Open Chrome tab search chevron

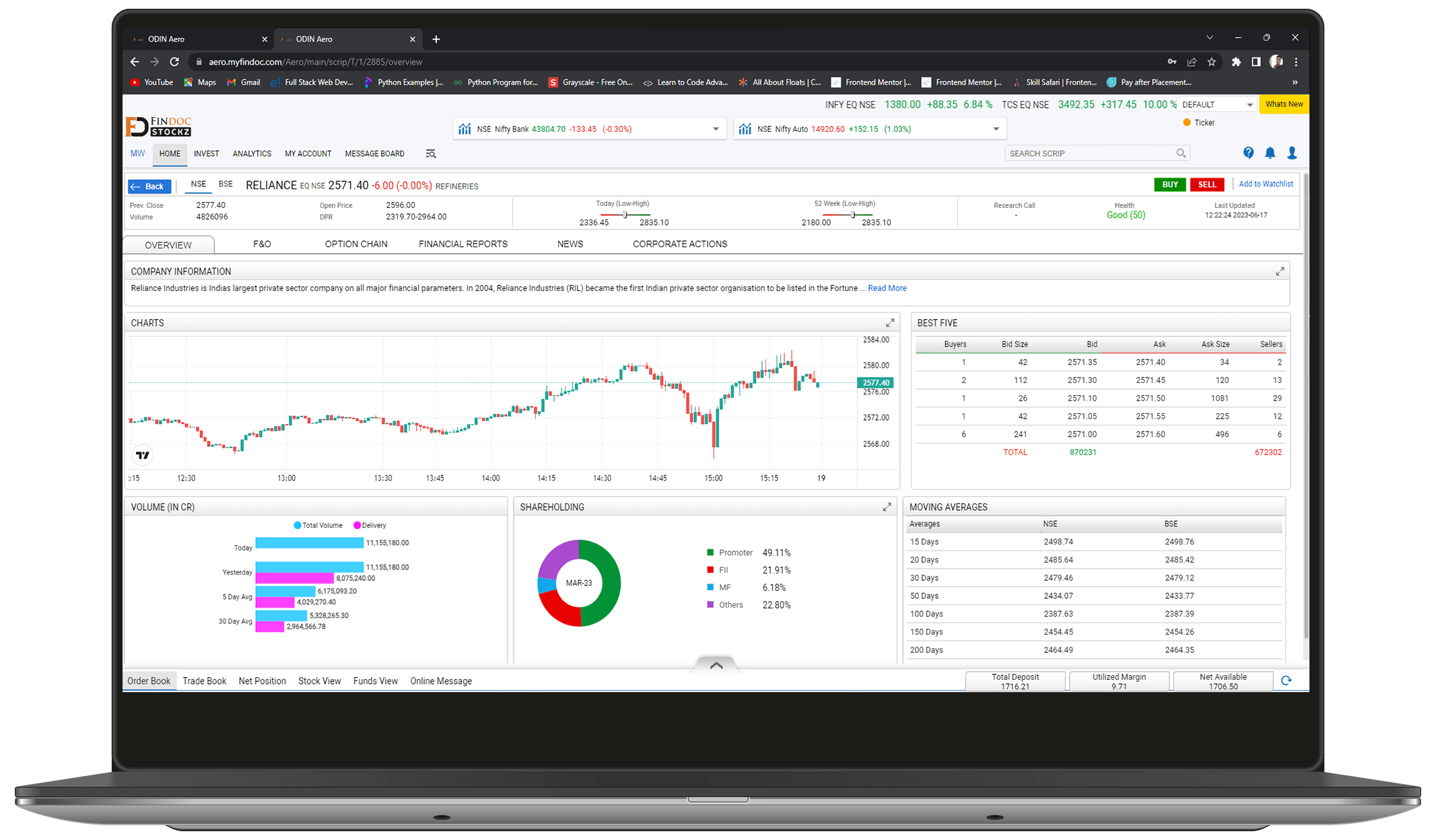pos(1209,38)
